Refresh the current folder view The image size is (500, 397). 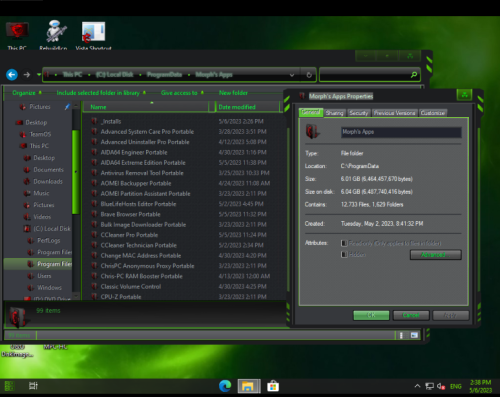pyautogui.click(x=309, y=75)
